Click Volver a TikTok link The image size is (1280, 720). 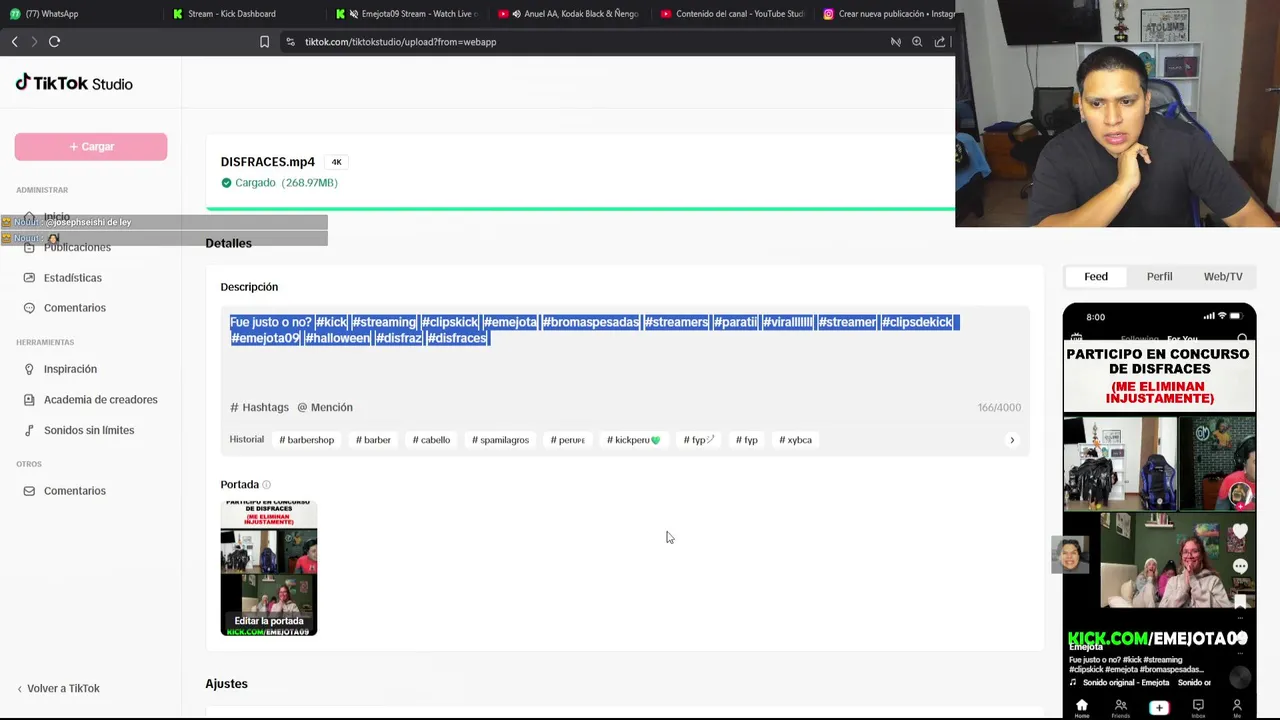tap(58, 689)
